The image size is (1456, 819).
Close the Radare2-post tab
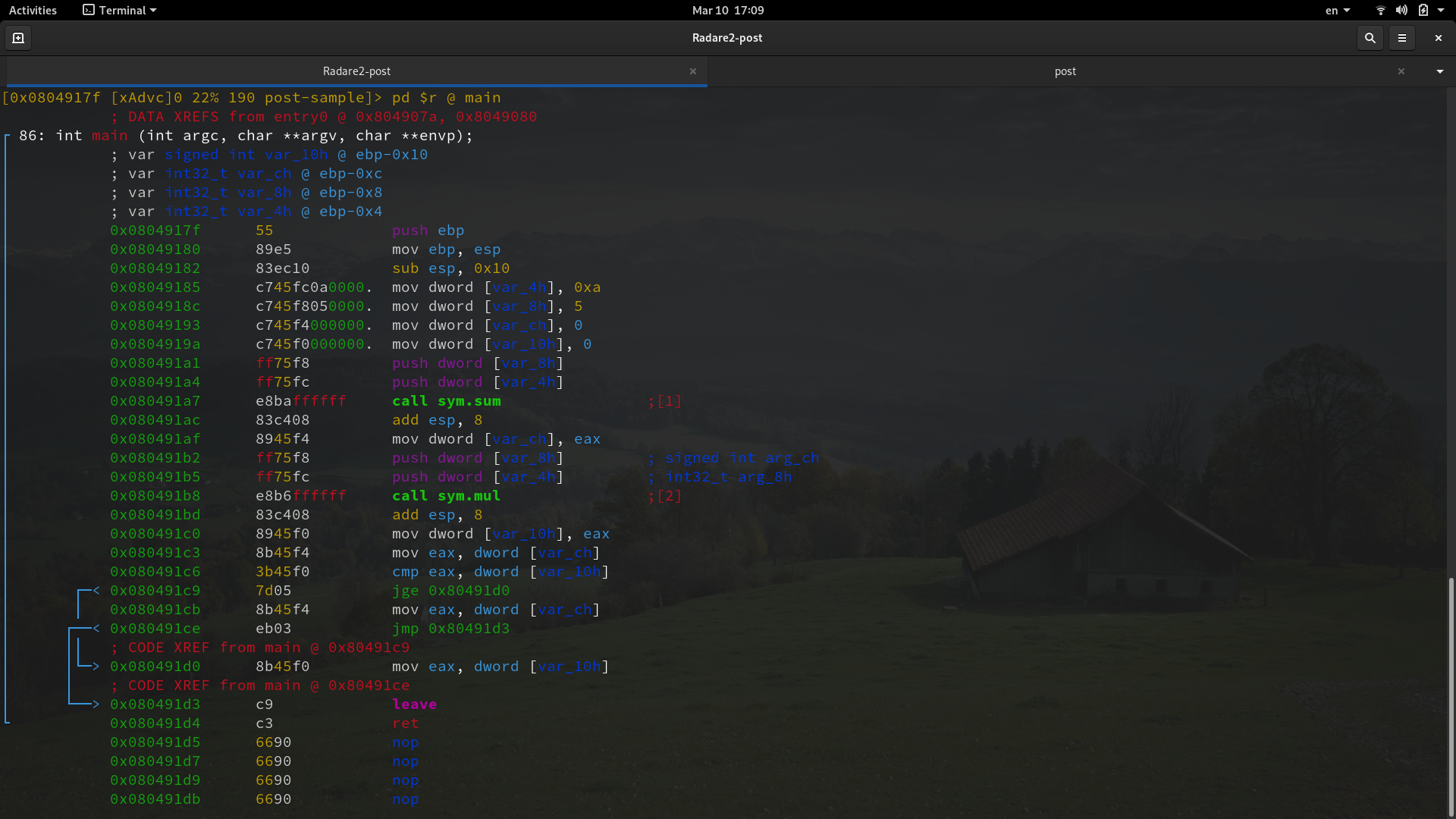pos(693,71)
